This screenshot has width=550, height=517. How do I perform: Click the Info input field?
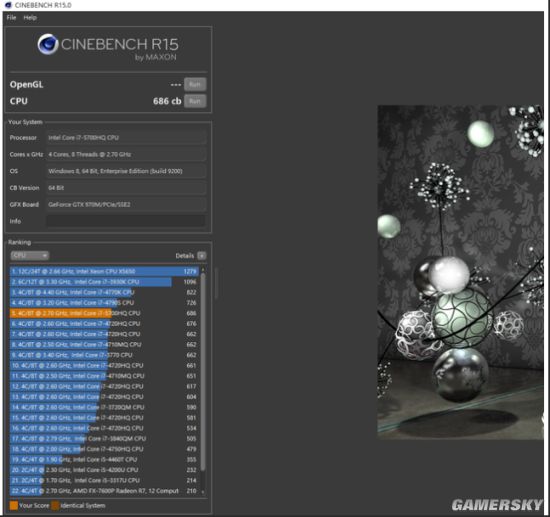coord(126,221)
